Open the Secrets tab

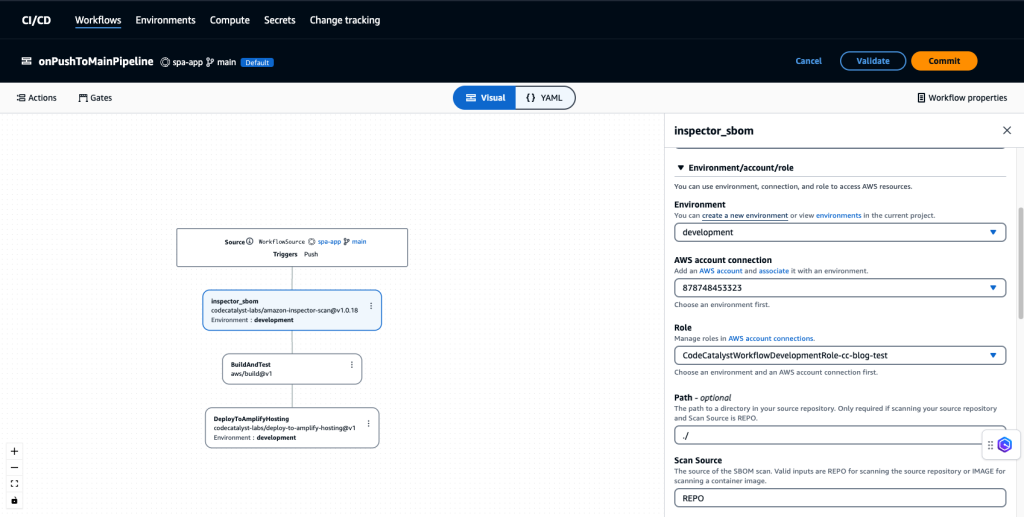pos(280,20)
